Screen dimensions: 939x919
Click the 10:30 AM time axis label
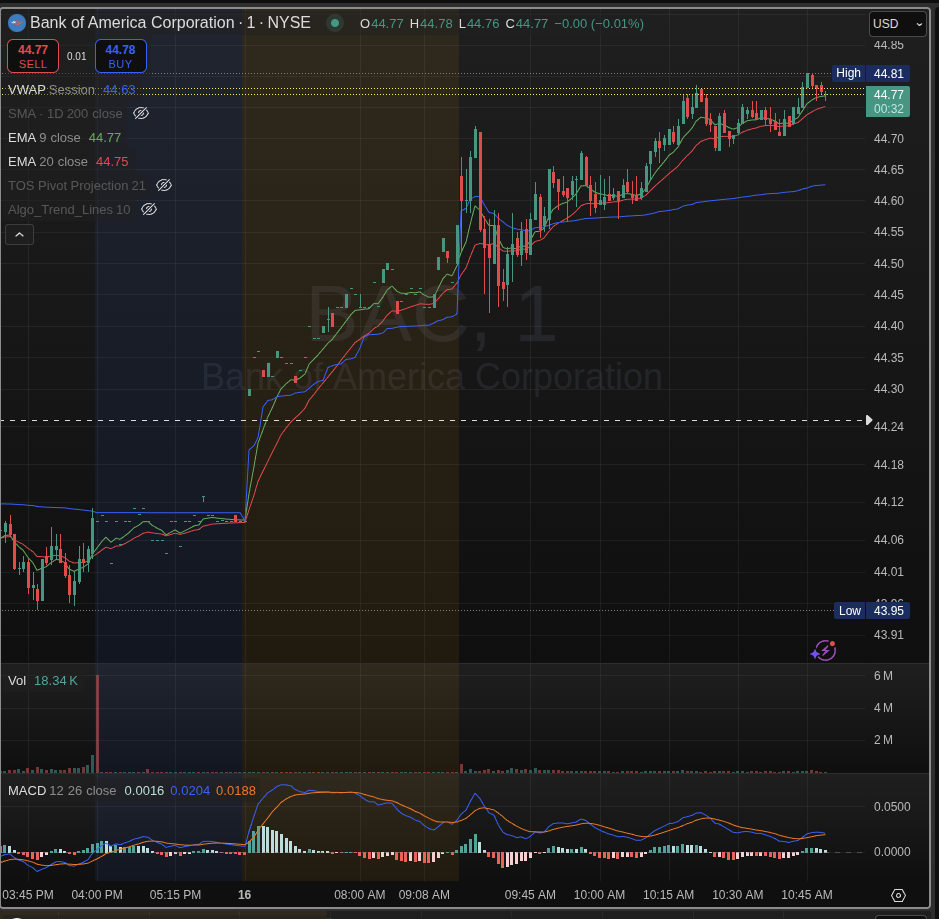click(x=738, y=894)
